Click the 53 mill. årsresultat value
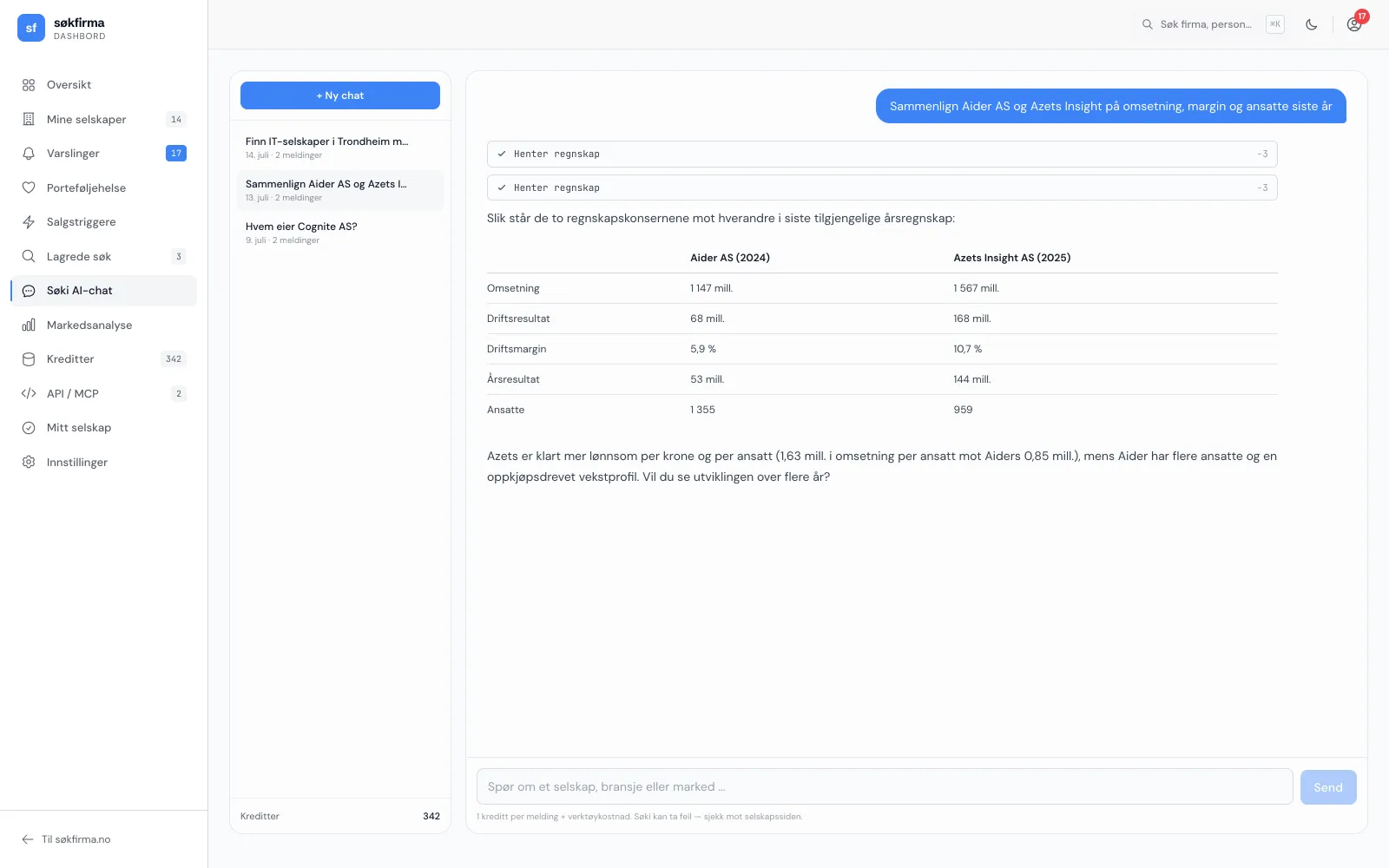The image size is (1389, 868). pos(708,379)
